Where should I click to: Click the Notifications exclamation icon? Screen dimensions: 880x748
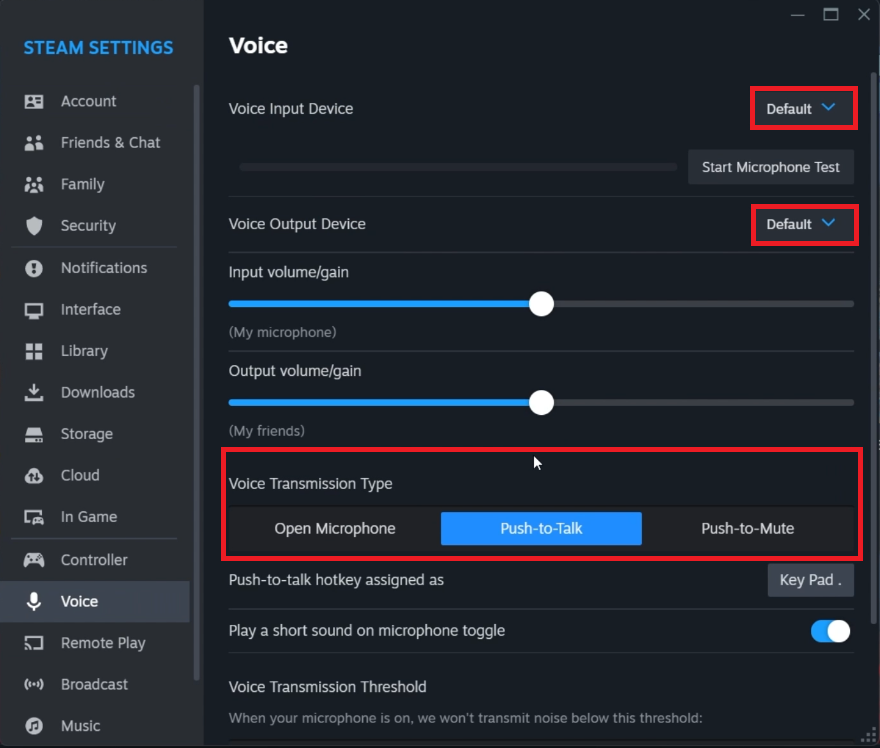34,268
